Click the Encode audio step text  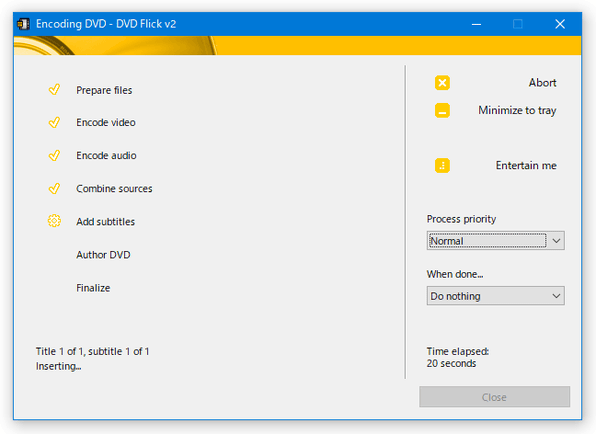point(106,155)
